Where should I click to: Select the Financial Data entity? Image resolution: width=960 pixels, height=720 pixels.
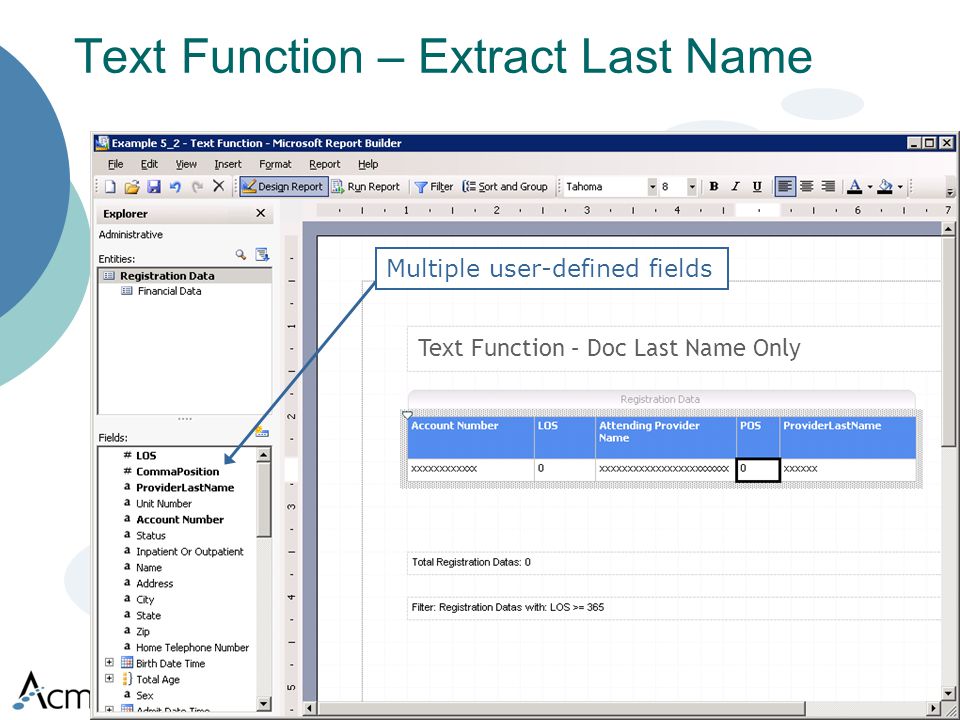tap(162, 291)
